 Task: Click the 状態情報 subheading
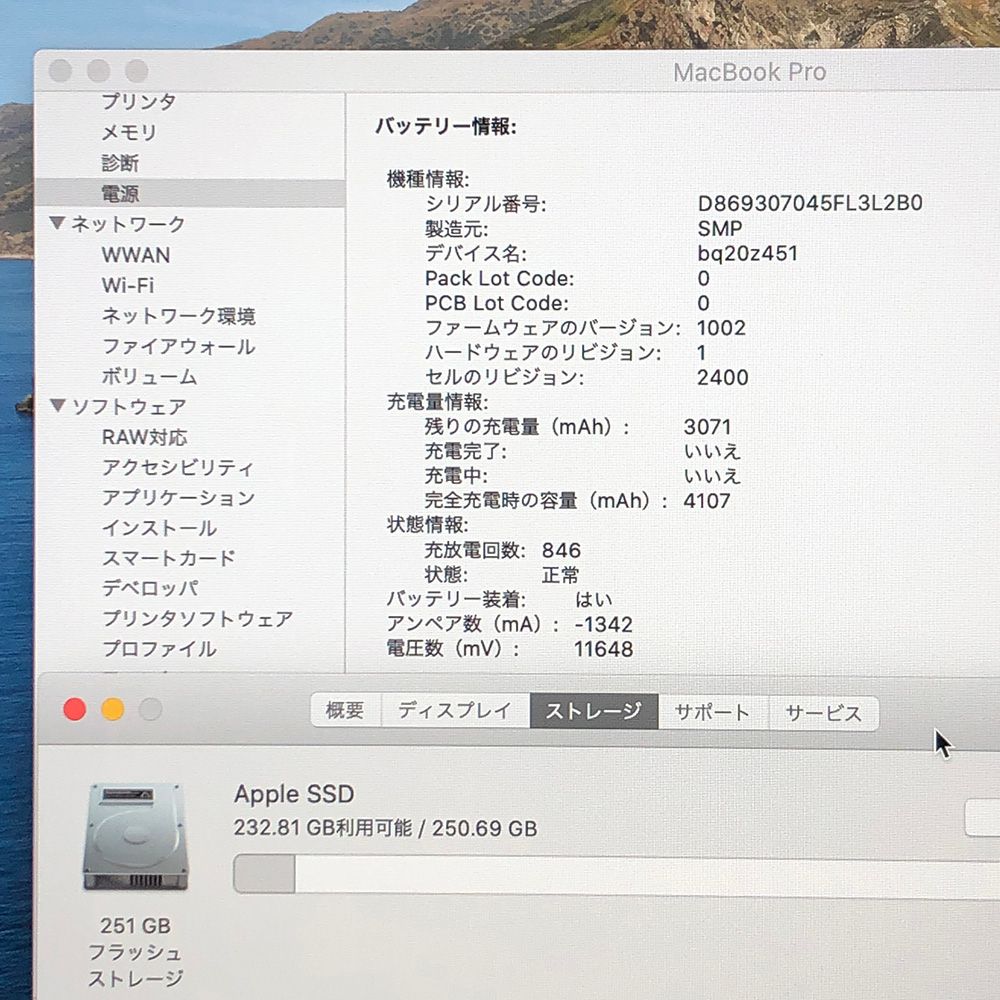427,525
